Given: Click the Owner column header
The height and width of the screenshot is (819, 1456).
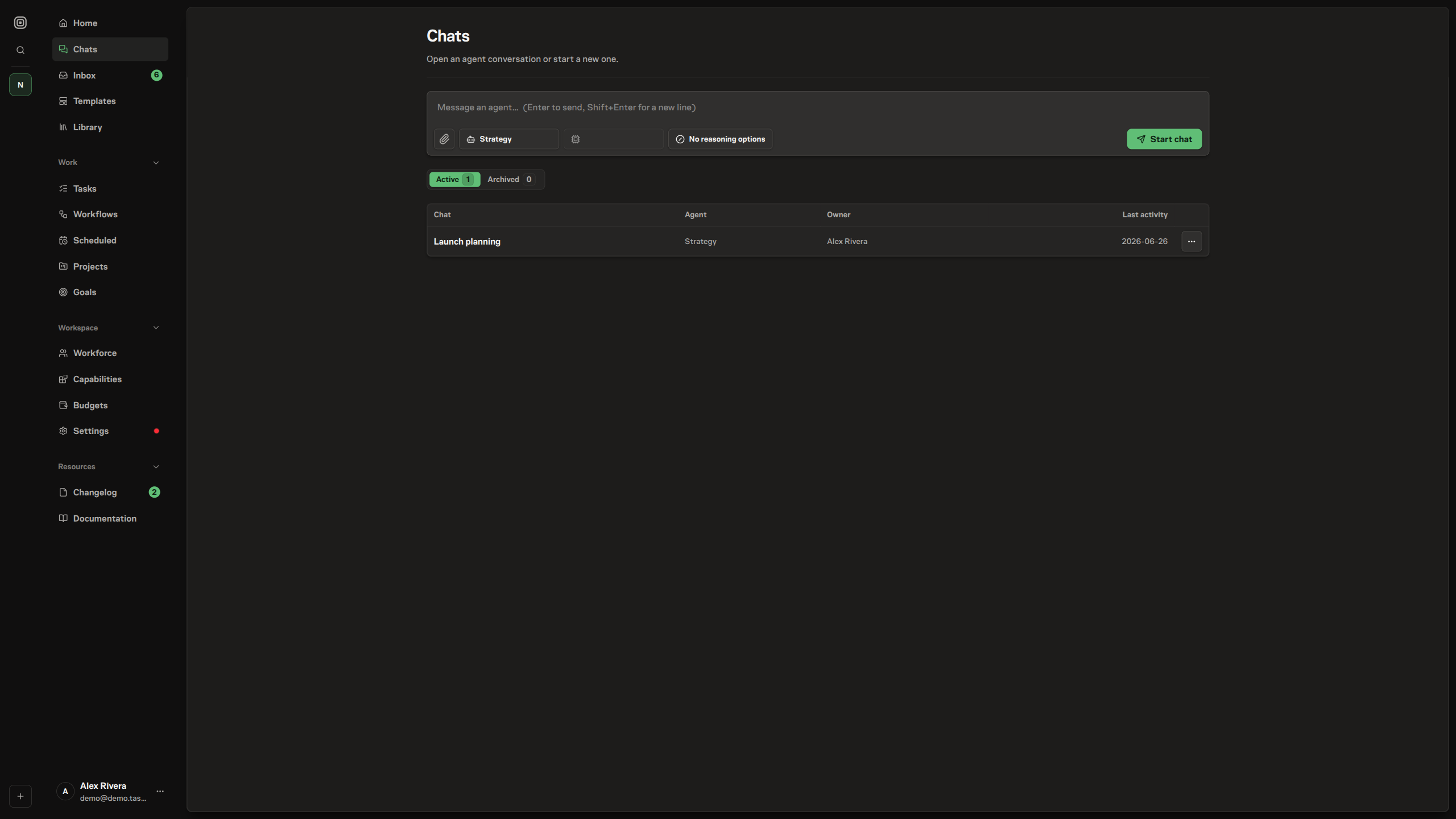Looking at the screenshot, I should coord(838,215).
